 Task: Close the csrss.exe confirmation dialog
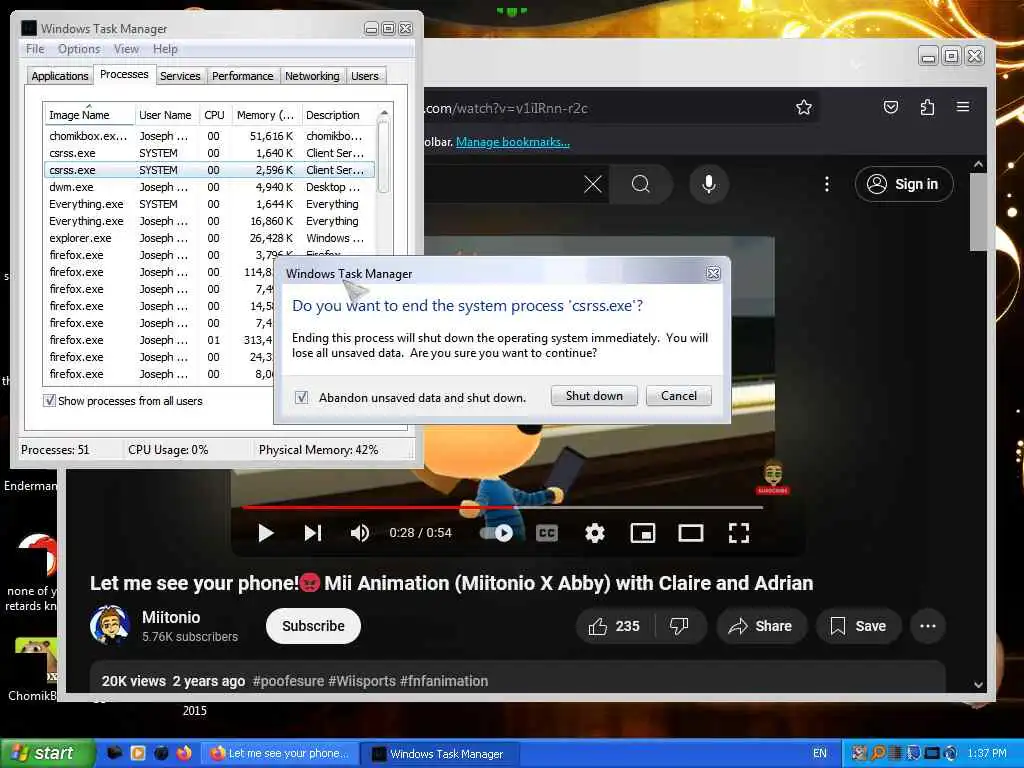click(x=713, y=273)
